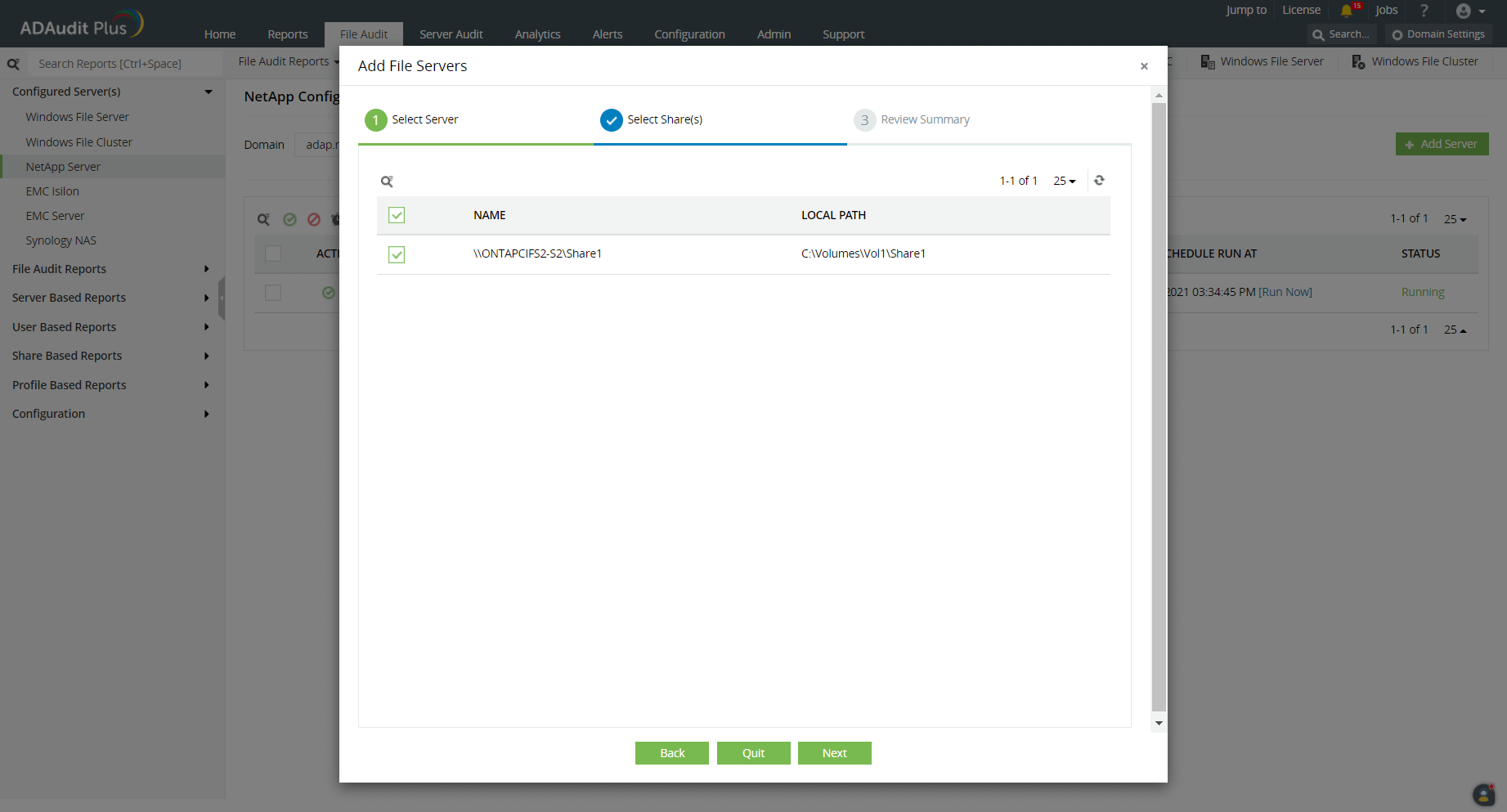
Task: Open the Reports tab
Action: coord(288,34)
